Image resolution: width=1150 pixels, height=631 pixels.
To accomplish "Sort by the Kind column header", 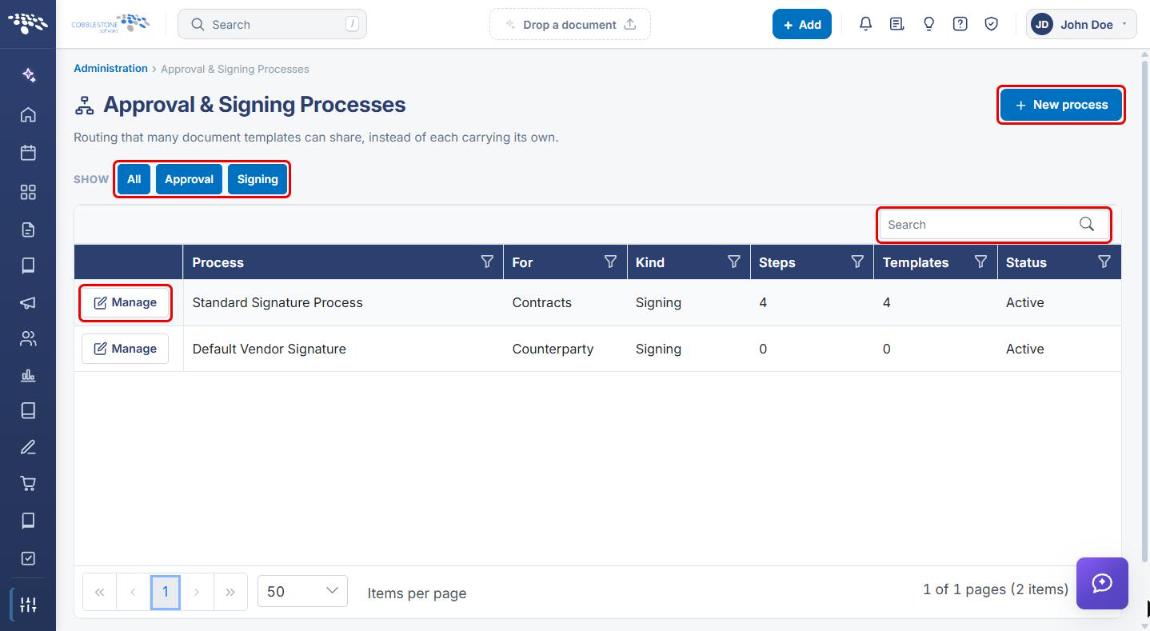I will (650, 263).
